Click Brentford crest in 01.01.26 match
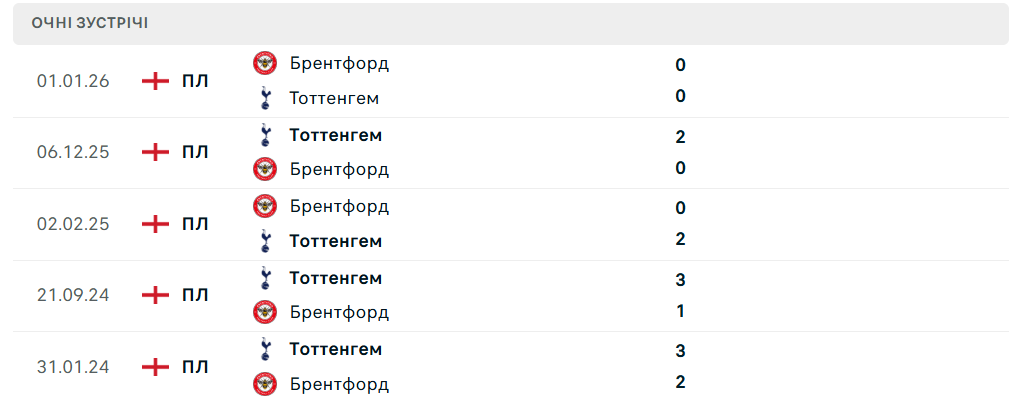The image size is (1024, 396). [264, 63]
